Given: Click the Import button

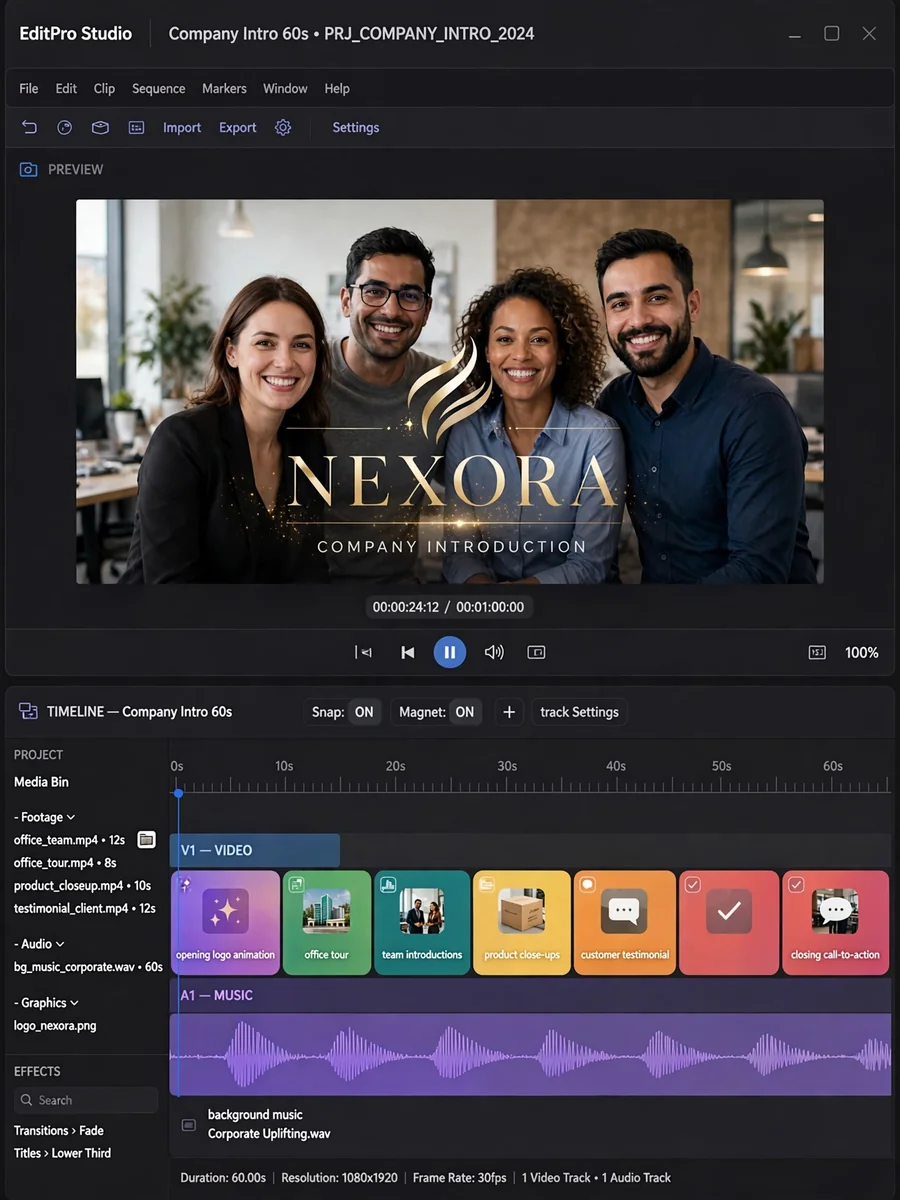Looking at the screenshot, I should coord(182,128).
